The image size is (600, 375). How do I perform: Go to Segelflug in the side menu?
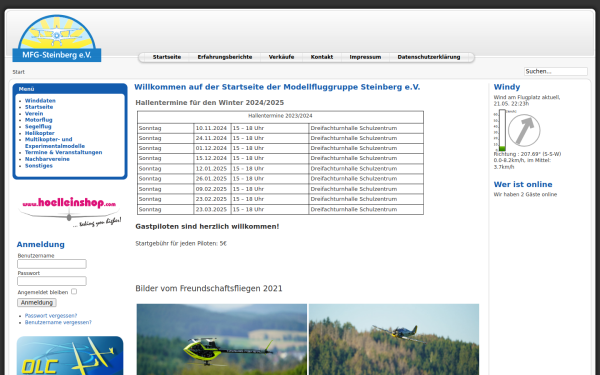pos(38,127)
